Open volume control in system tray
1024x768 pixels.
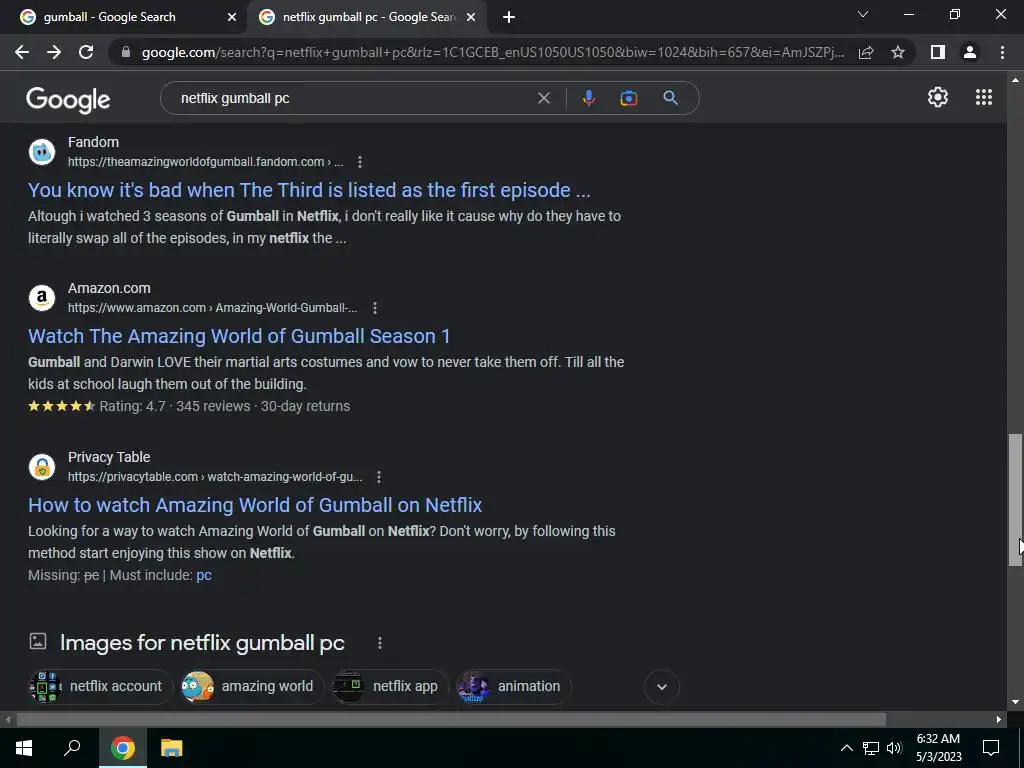pos(894,748)
